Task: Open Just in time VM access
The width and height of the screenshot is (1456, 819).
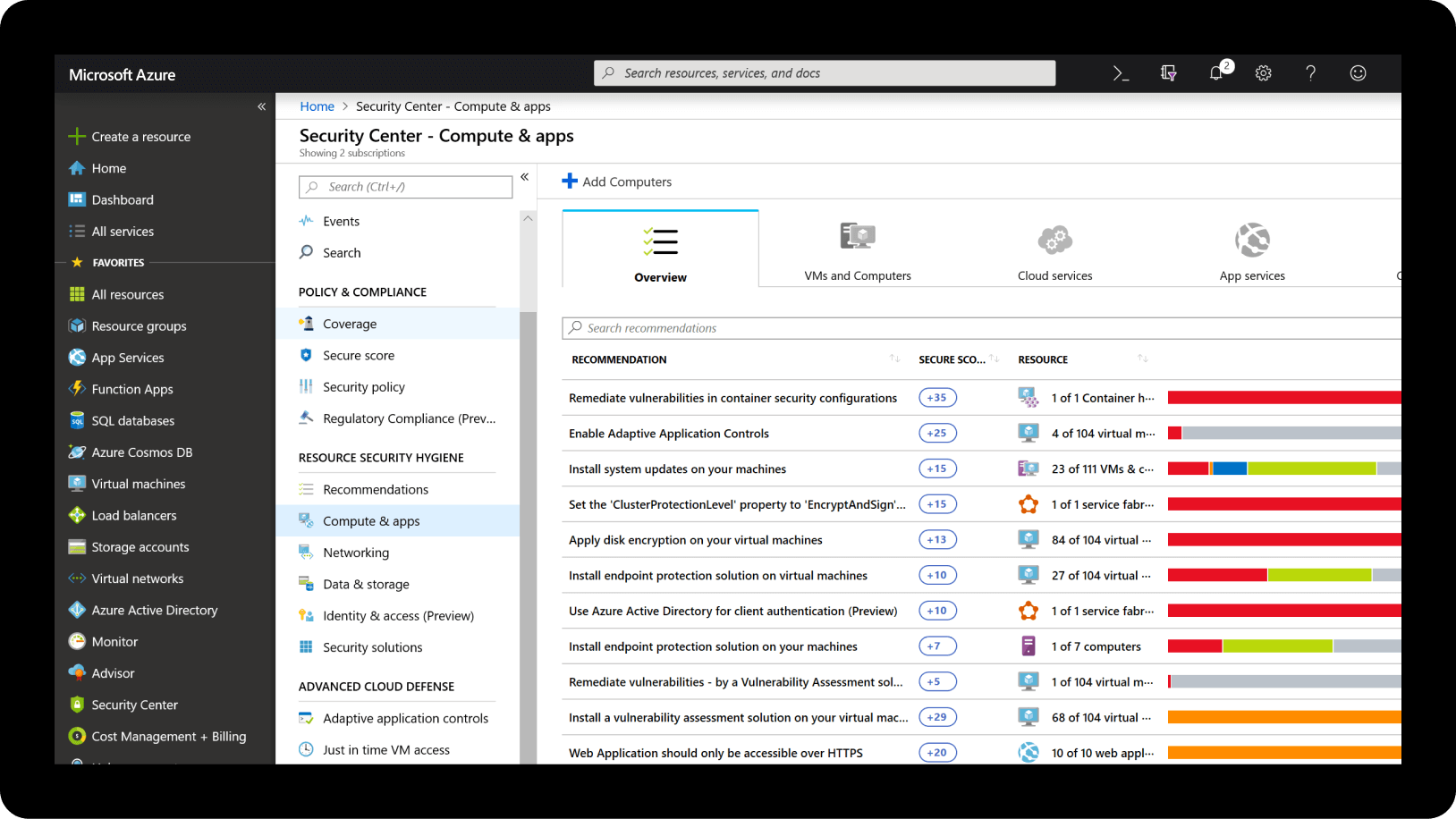Action: (385, 749)
